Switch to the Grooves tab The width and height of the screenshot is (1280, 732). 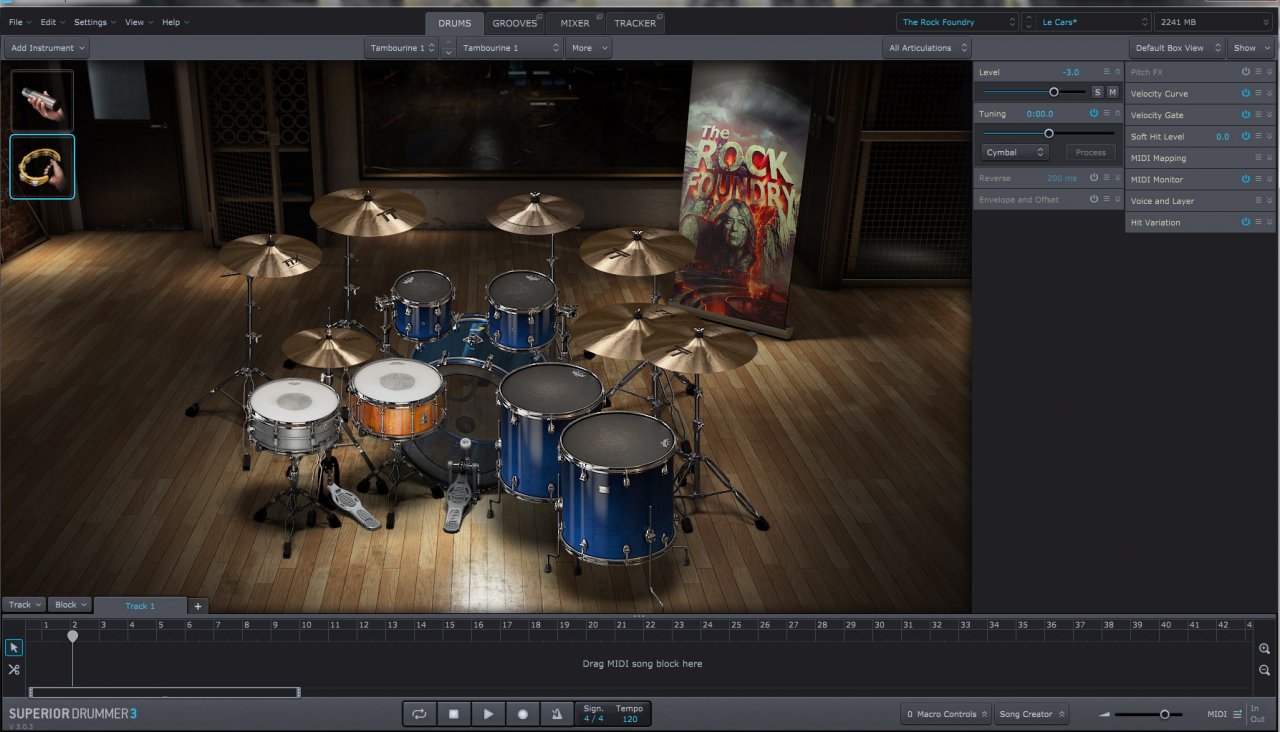click(x=514, y=23)
